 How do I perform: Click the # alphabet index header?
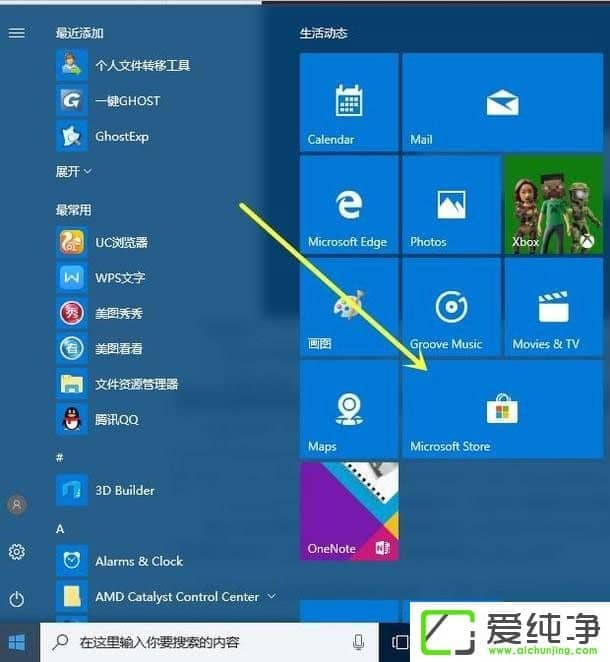(60, 457)
